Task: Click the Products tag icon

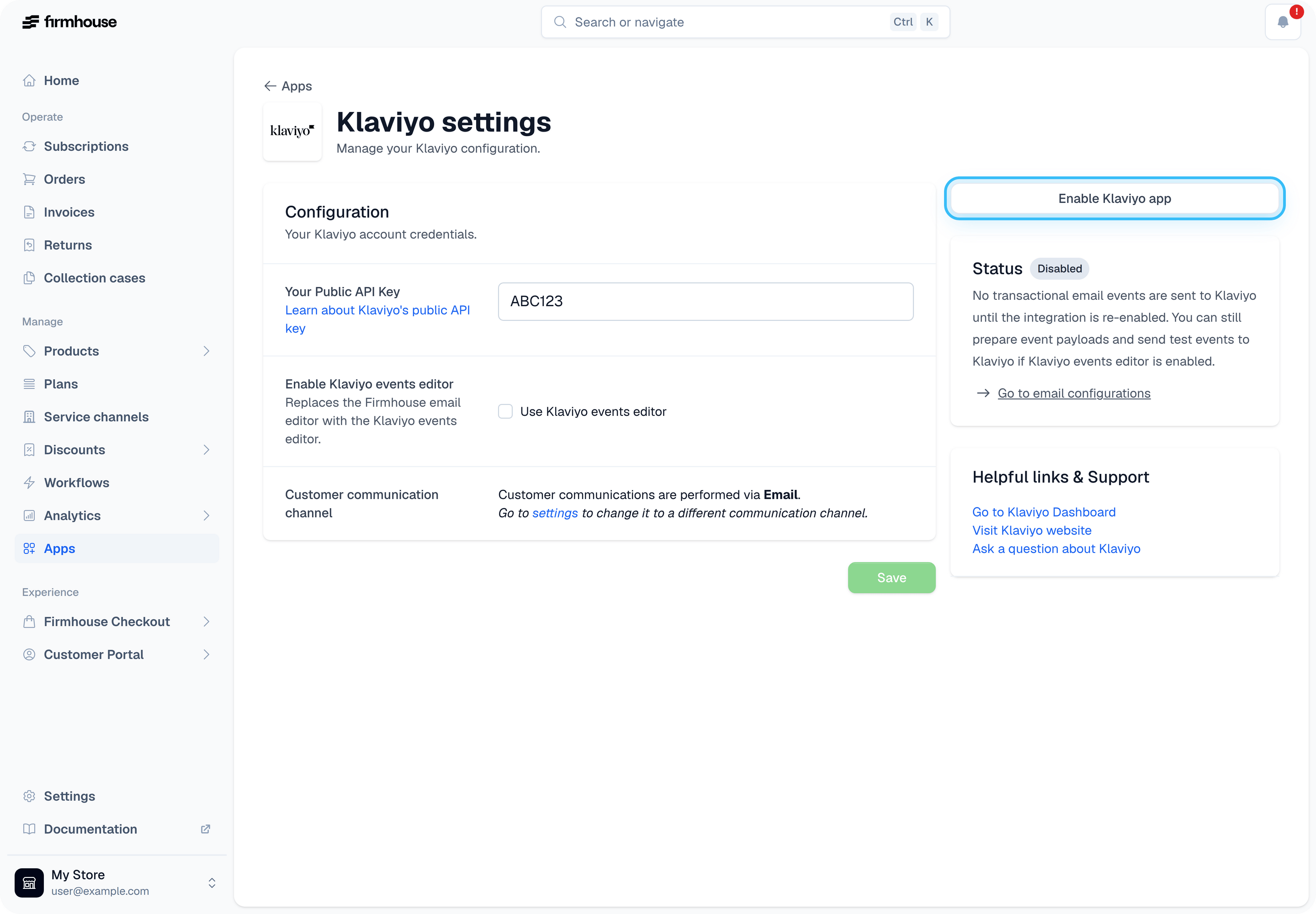Action: click(x=29, y=351)
